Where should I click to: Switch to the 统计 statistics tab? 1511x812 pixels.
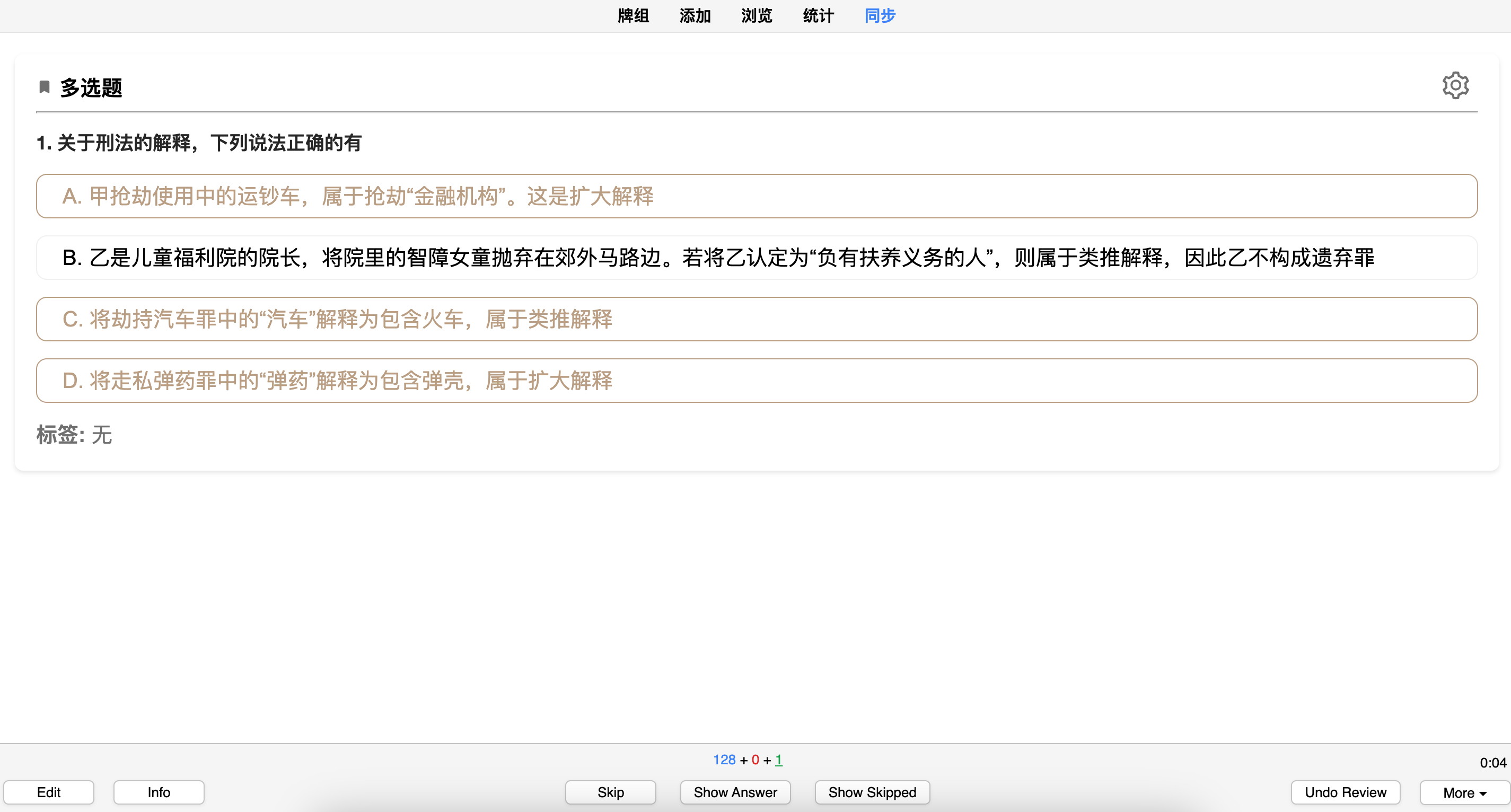(x=818, y=16)
